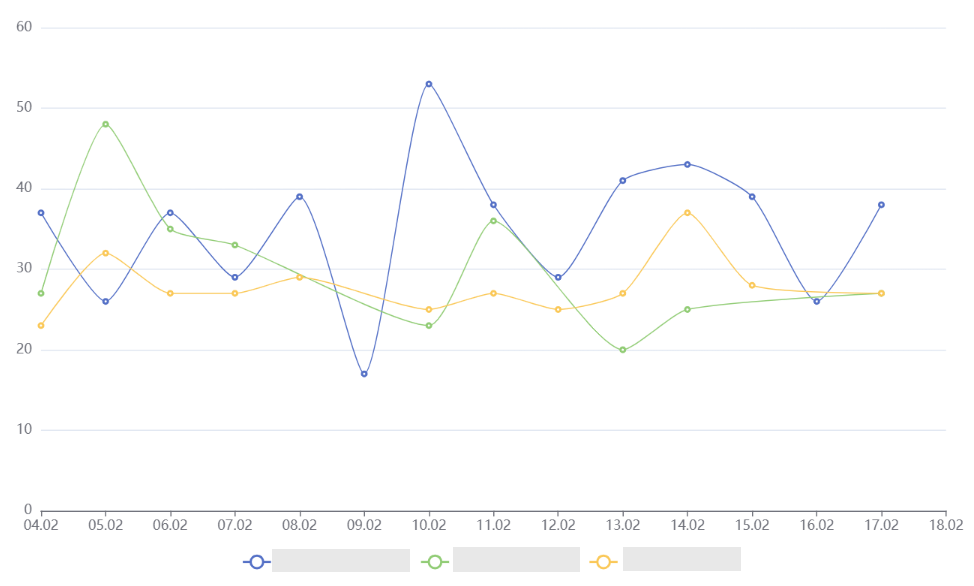Click the 60 y-axis value label
The image size is (974, 586).
pos(25,27)
